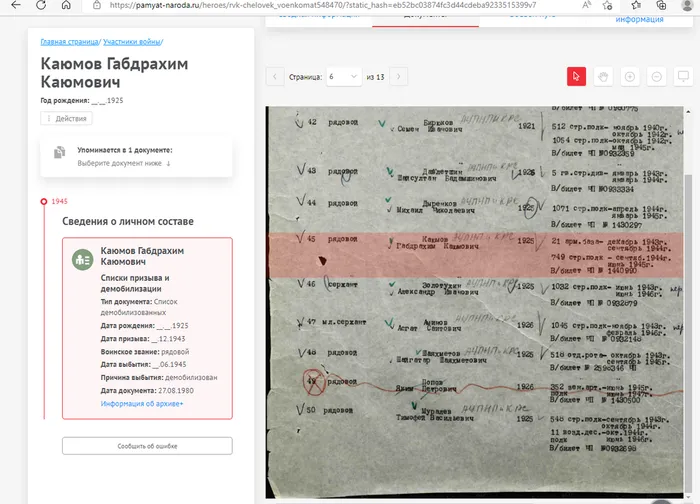Image resolution: width=700 pixels, height=504 pixels.
Task: Switch to the 'информация' tab
Action: 641,19
